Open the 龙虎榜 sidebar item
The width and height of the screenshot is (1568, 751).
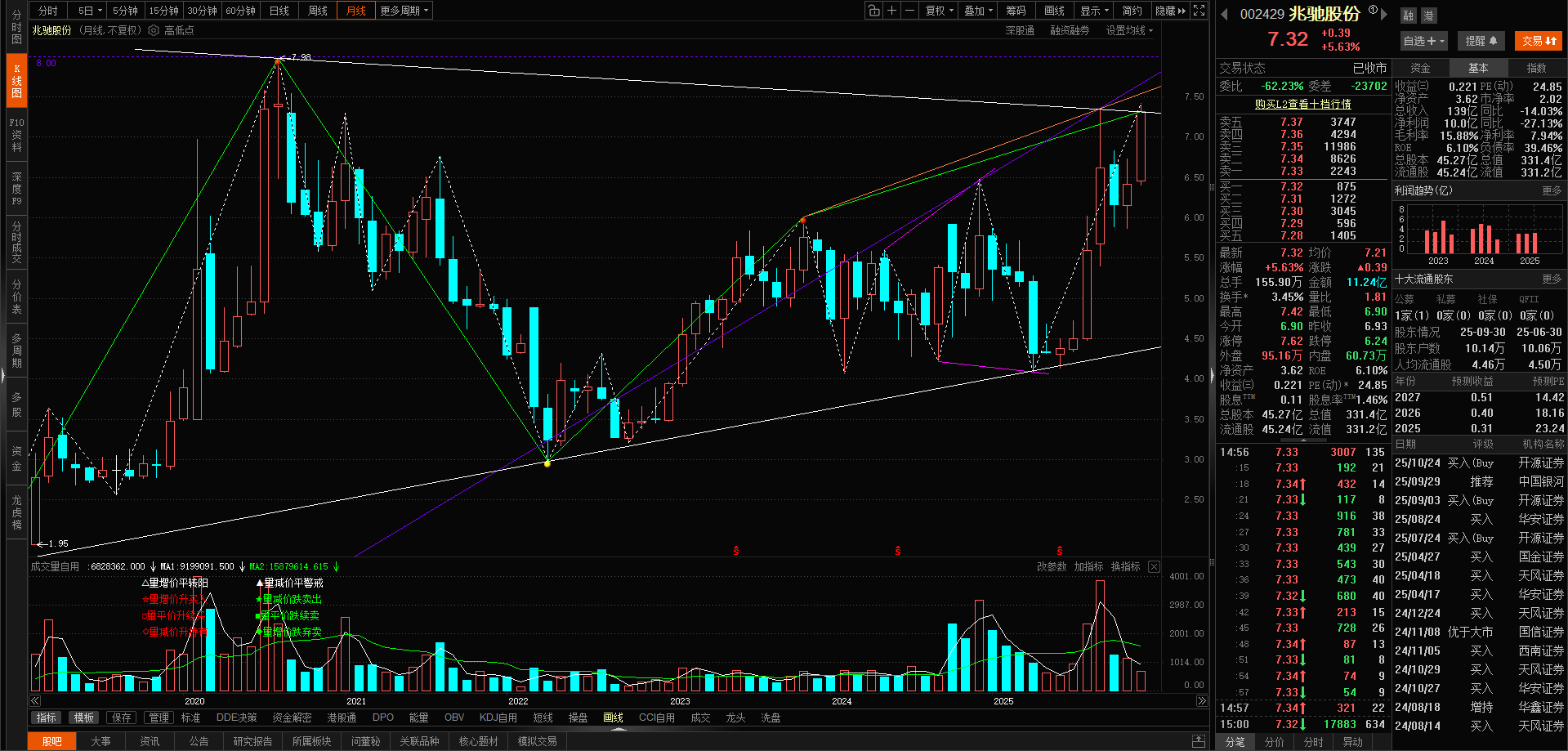point(16,512)
